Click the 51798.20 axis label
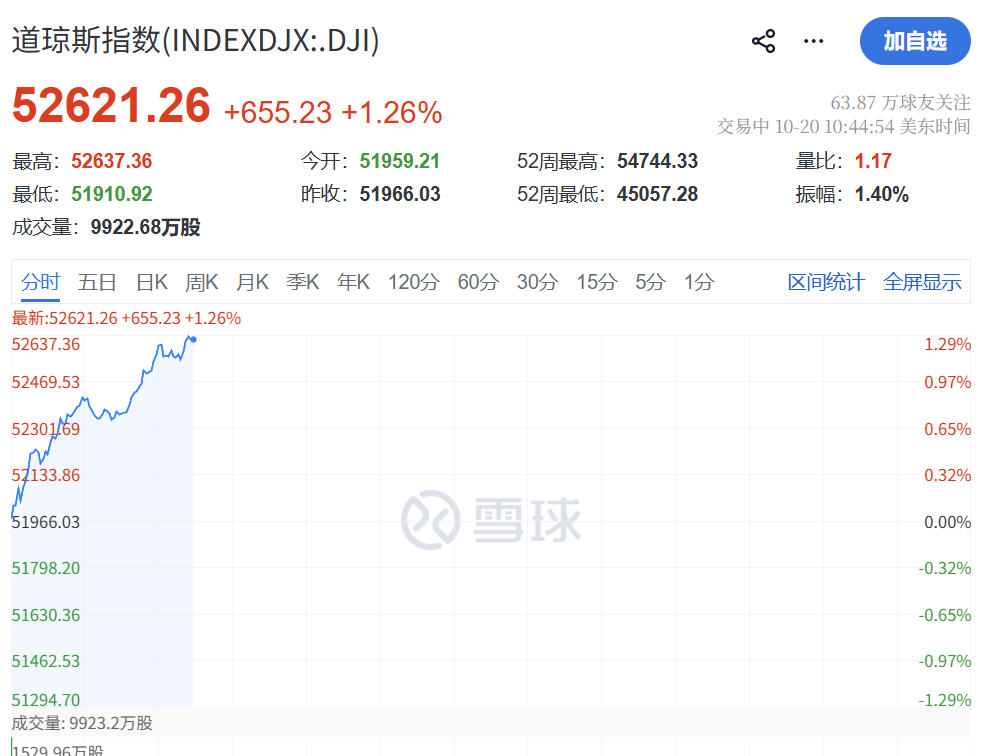 [46, 568]
